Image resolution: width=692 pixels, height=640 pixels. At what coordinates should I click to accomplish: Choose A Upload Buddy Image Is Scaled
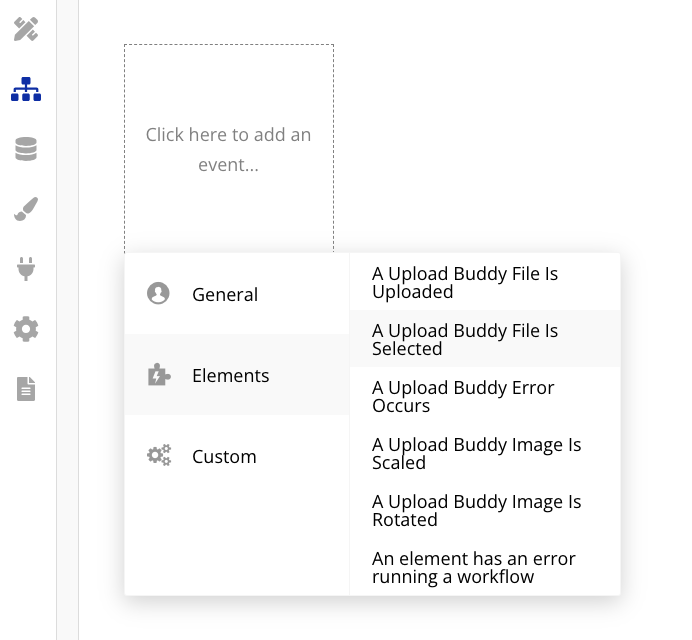(485, 453)
